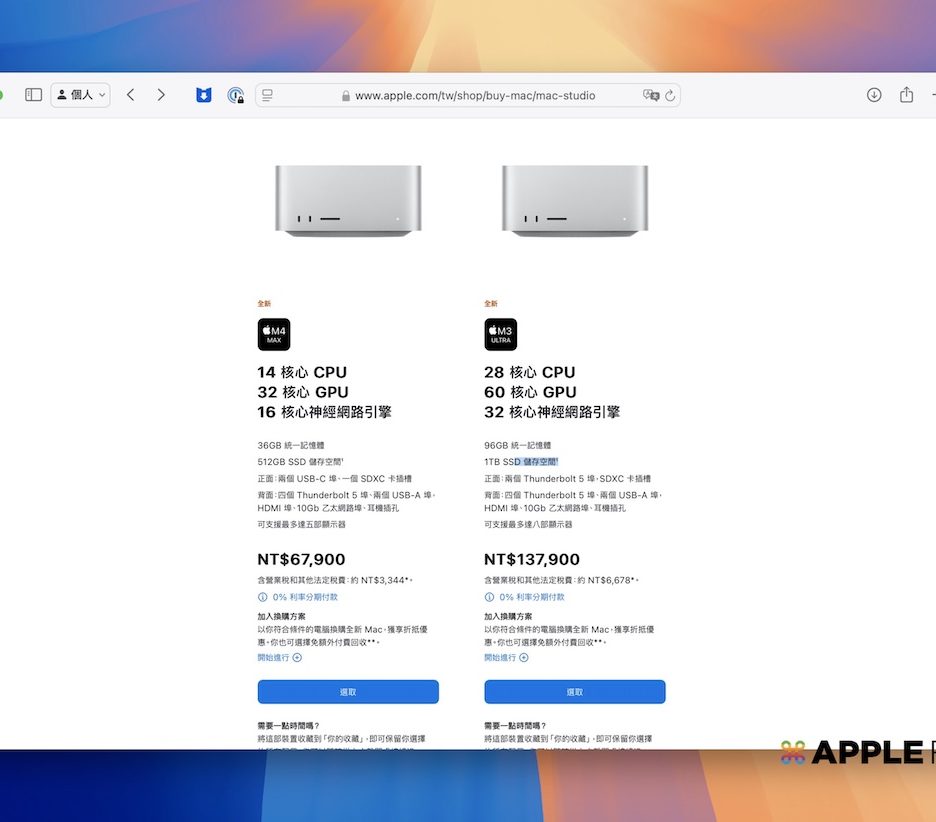The height and width of the screenshot is (822, 936).
Task: Expand 開始進行 trade-in under M3 Ultra
Action: [x=506, y=658]
